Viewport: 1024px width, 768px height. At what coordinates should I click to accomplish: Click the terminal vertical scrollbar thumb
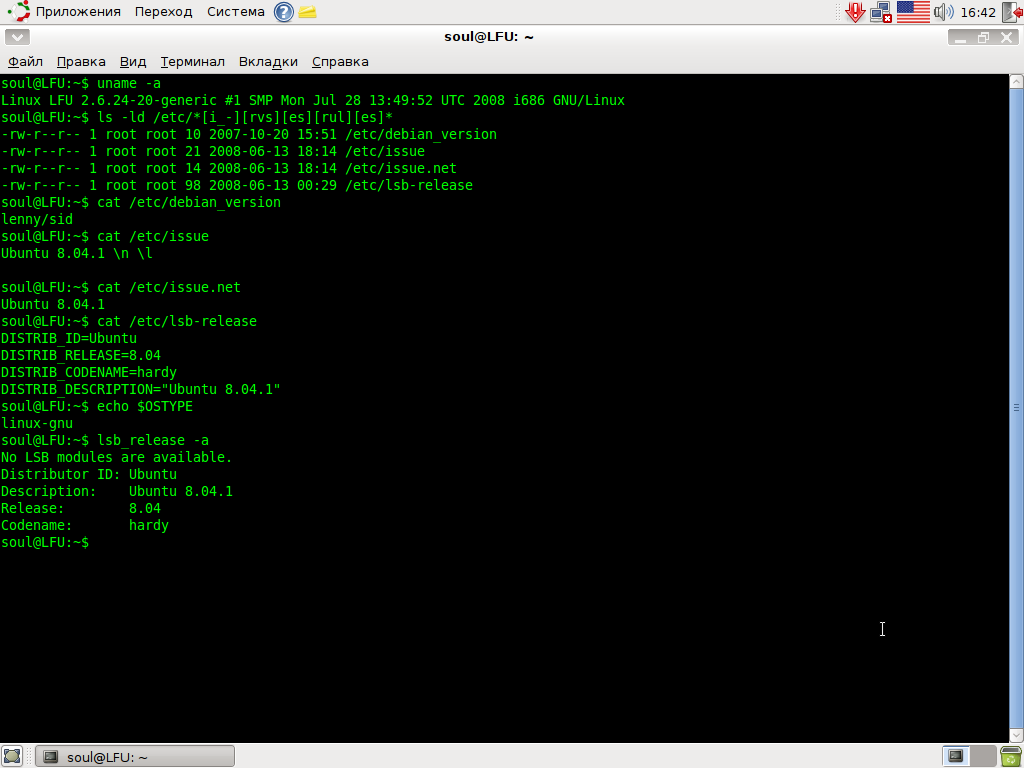click(x=1016, y=408)
